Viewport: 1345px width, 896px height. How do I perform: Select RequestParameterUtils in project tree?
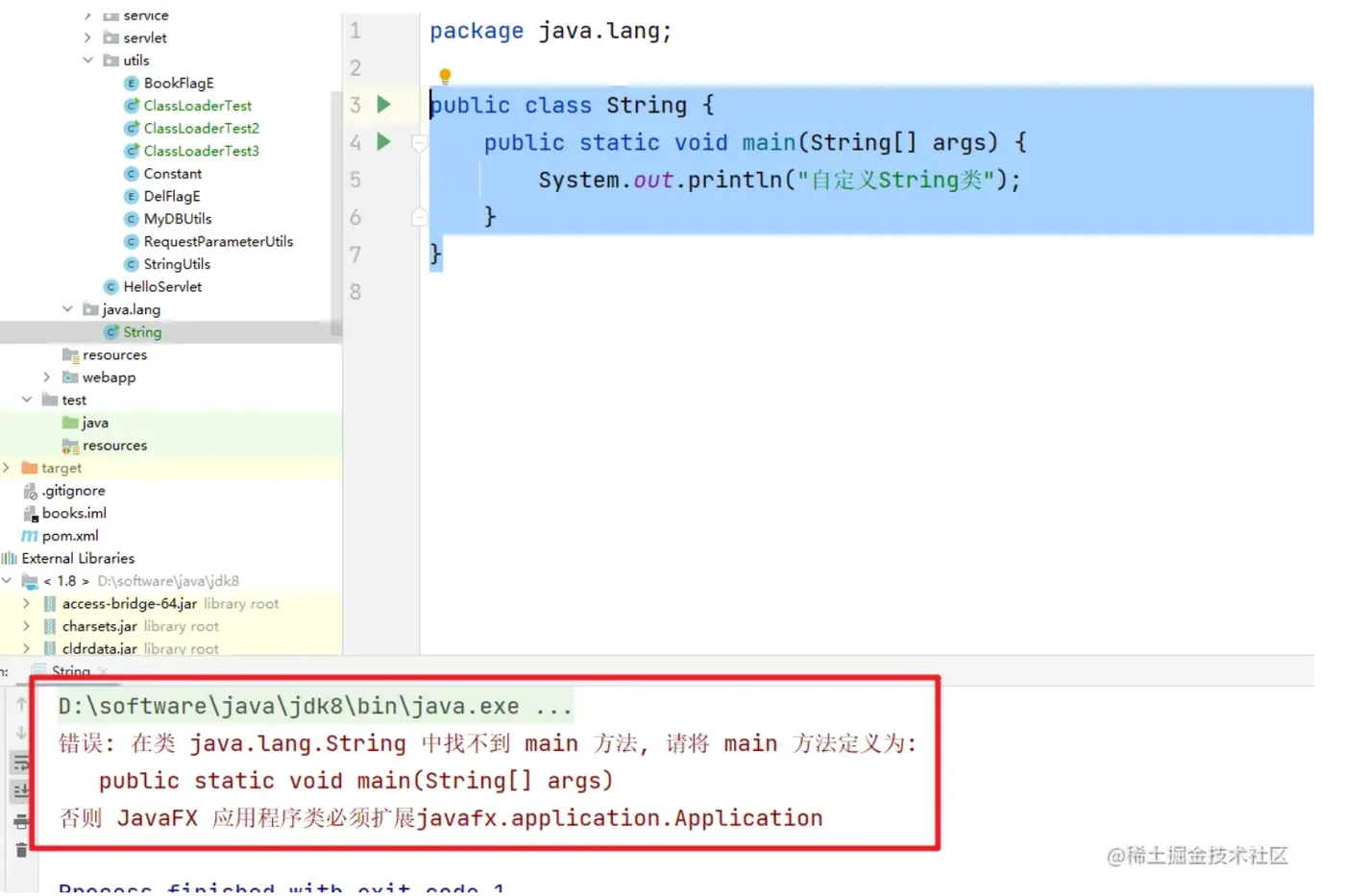coord(218,241)
